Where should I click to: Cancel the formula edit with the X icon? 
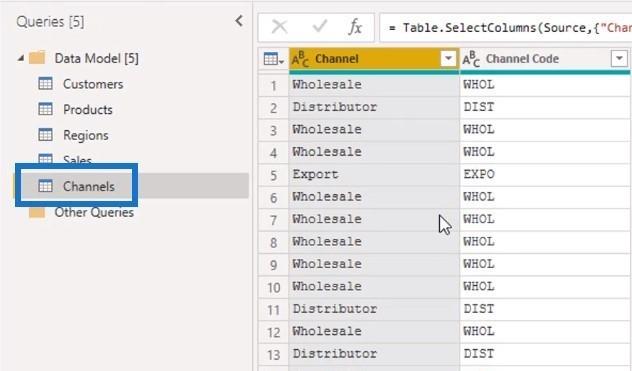click(x=279, y=27)
